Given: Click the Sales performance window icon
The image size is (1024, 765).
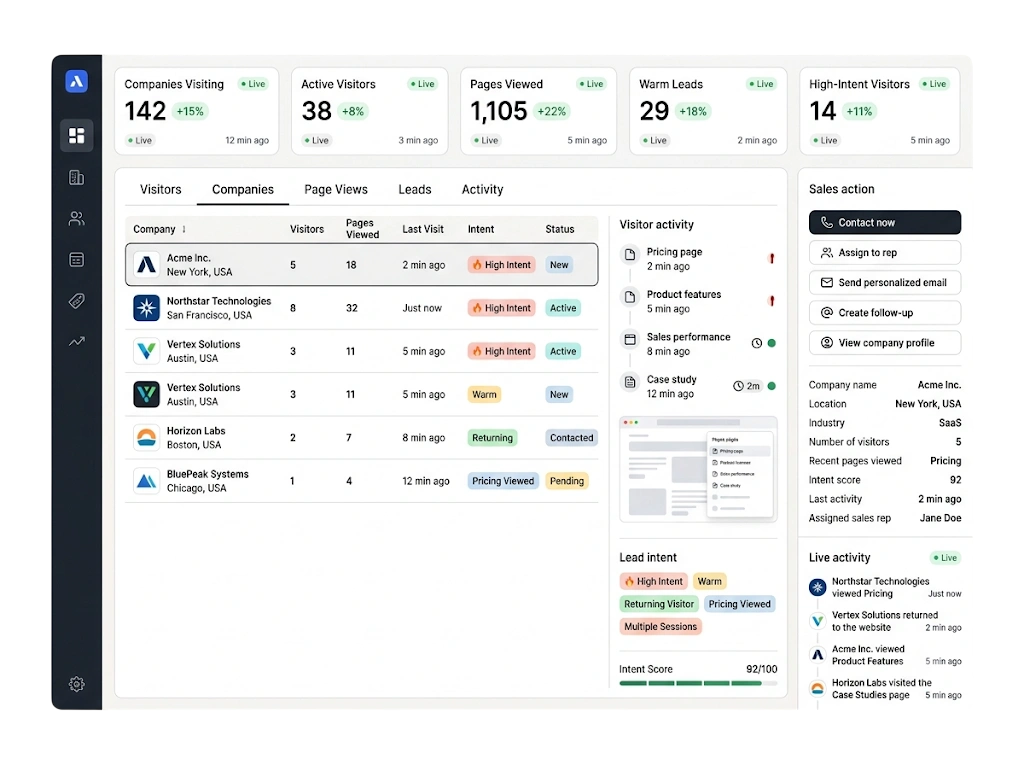Looking at the screenshot, I should pos(630,340).
